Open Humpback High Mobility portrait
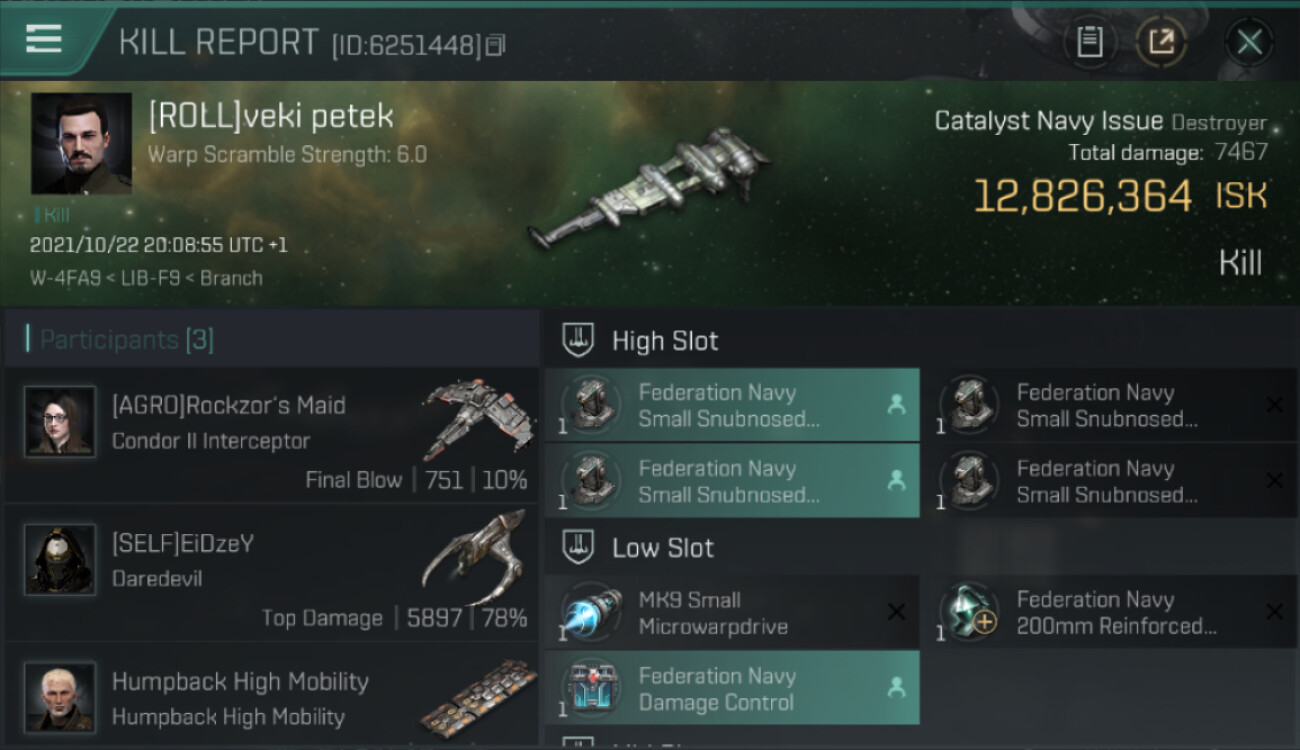The image size is (1300, 750). [x=60, y=696]
